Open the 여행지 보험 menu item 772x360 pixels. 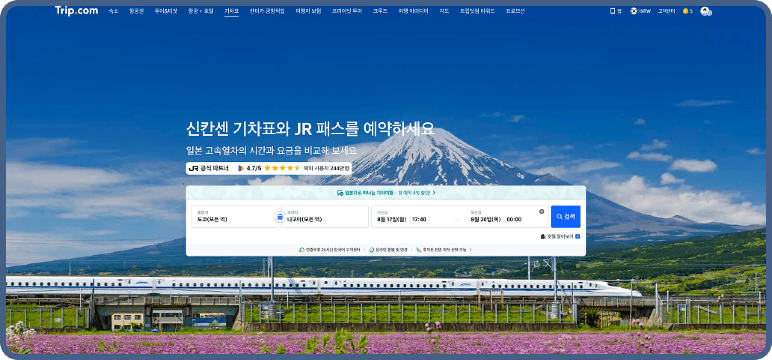point(308,11)
